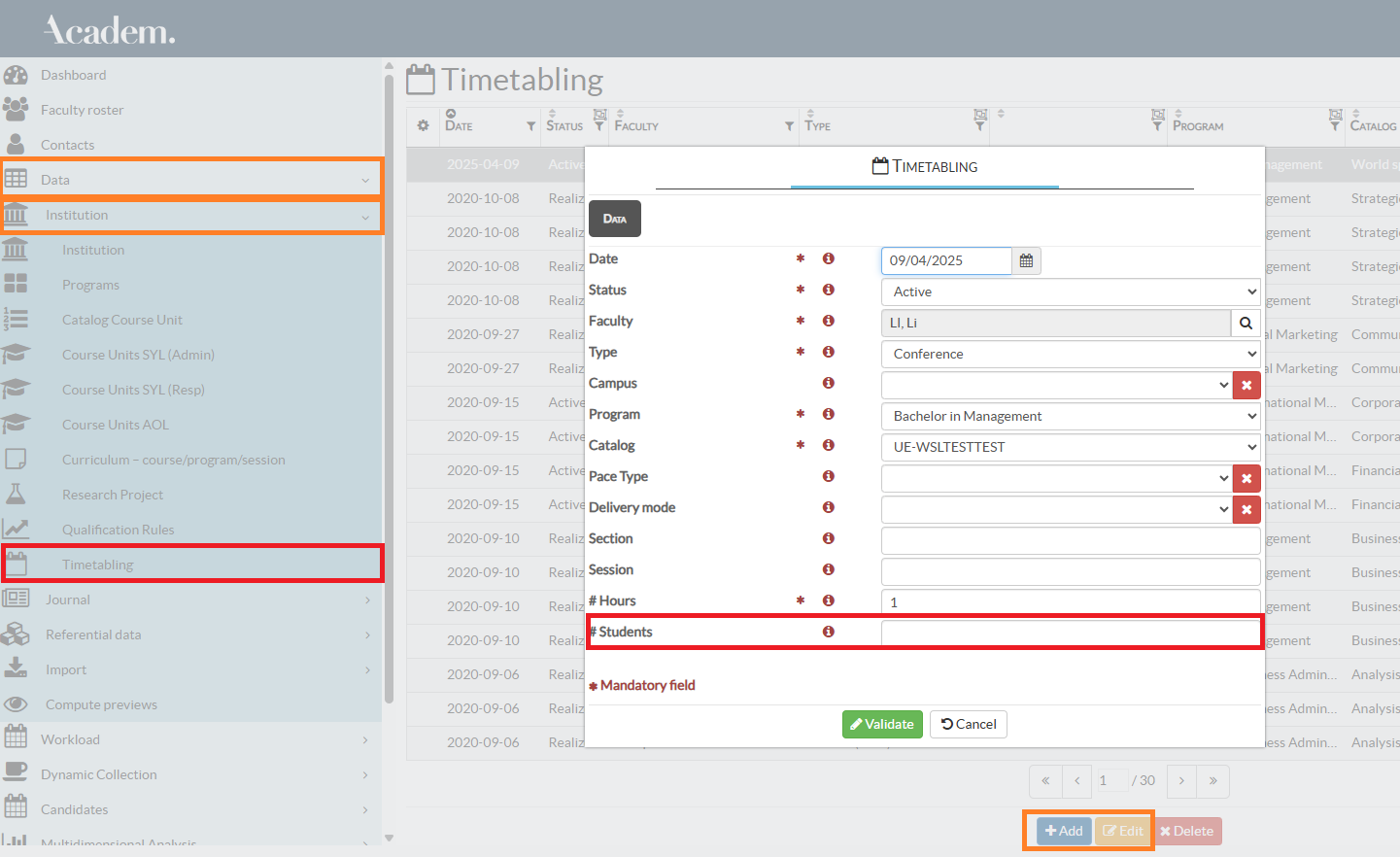Clear the Campus field with red X
The image size is (1400, 857).
click(1246, 385)
